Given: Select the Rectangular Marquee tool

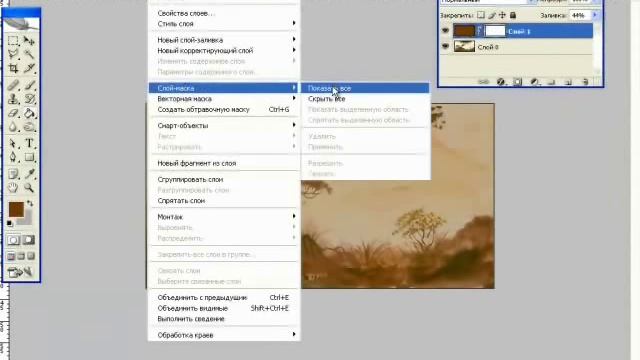Looking at the screenshot, I should 13,40.
